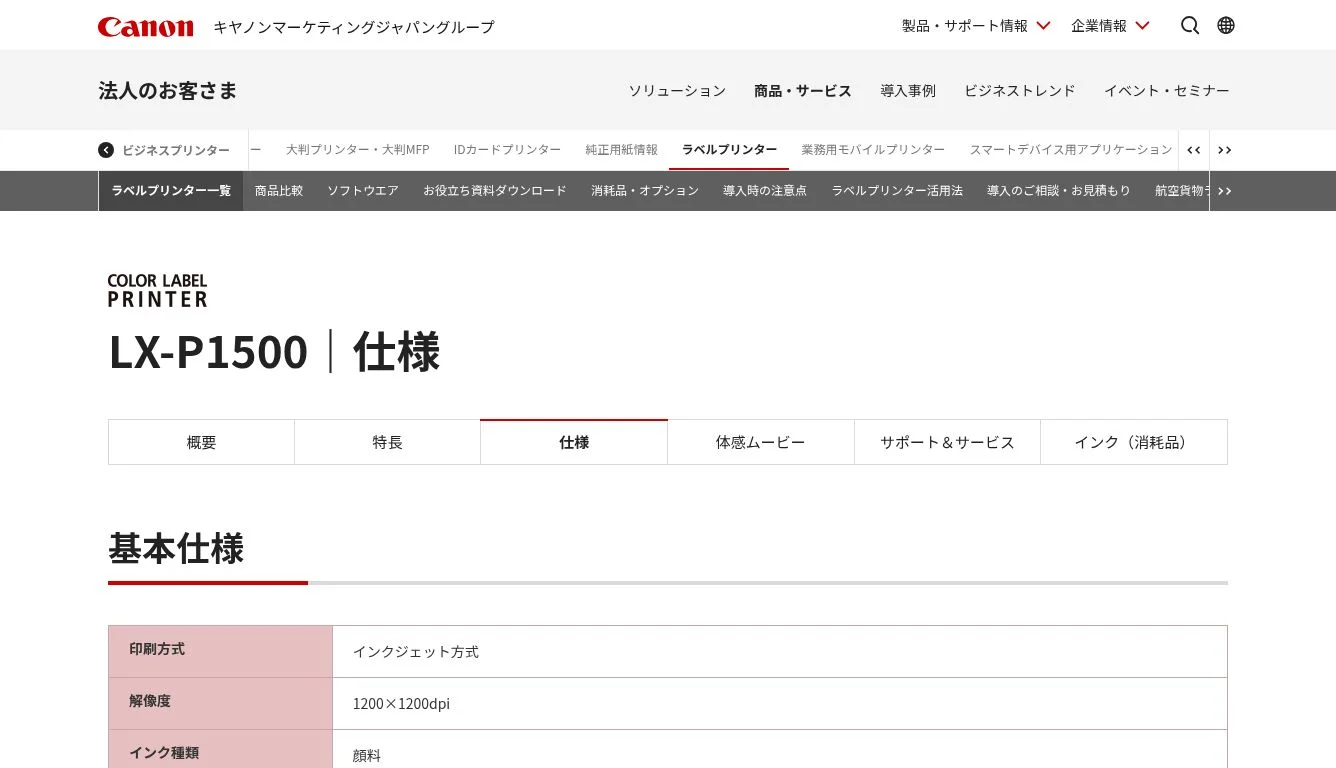This screenshot has height=768, width=1336.
Task: Open the ソリューション menu
Action: [677, 91]
